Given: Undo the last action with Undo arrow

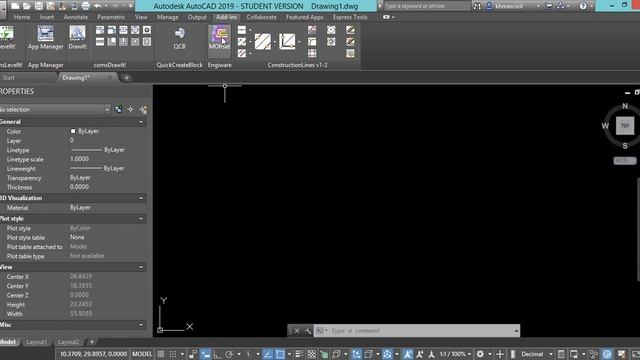Looking at the screenshot, I should pyautogui.click(x=98, y=6).
